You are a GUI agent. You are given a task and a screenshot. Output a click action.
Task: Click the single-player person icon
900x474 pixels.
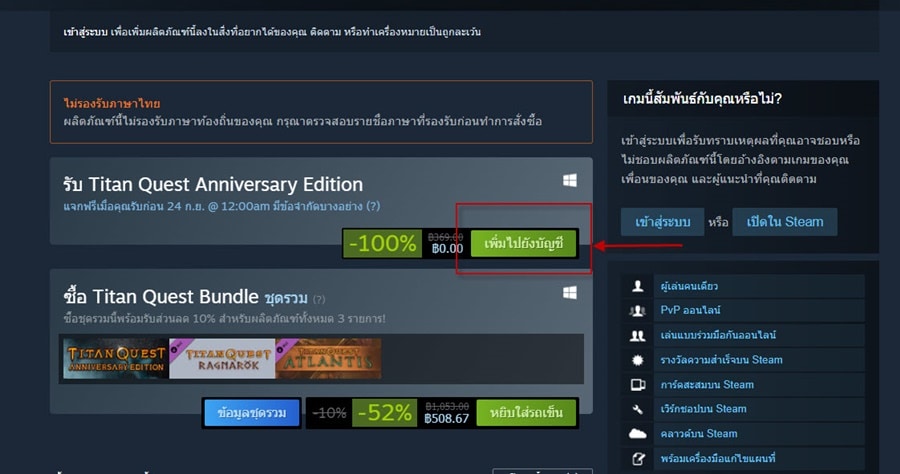(637, 286)
